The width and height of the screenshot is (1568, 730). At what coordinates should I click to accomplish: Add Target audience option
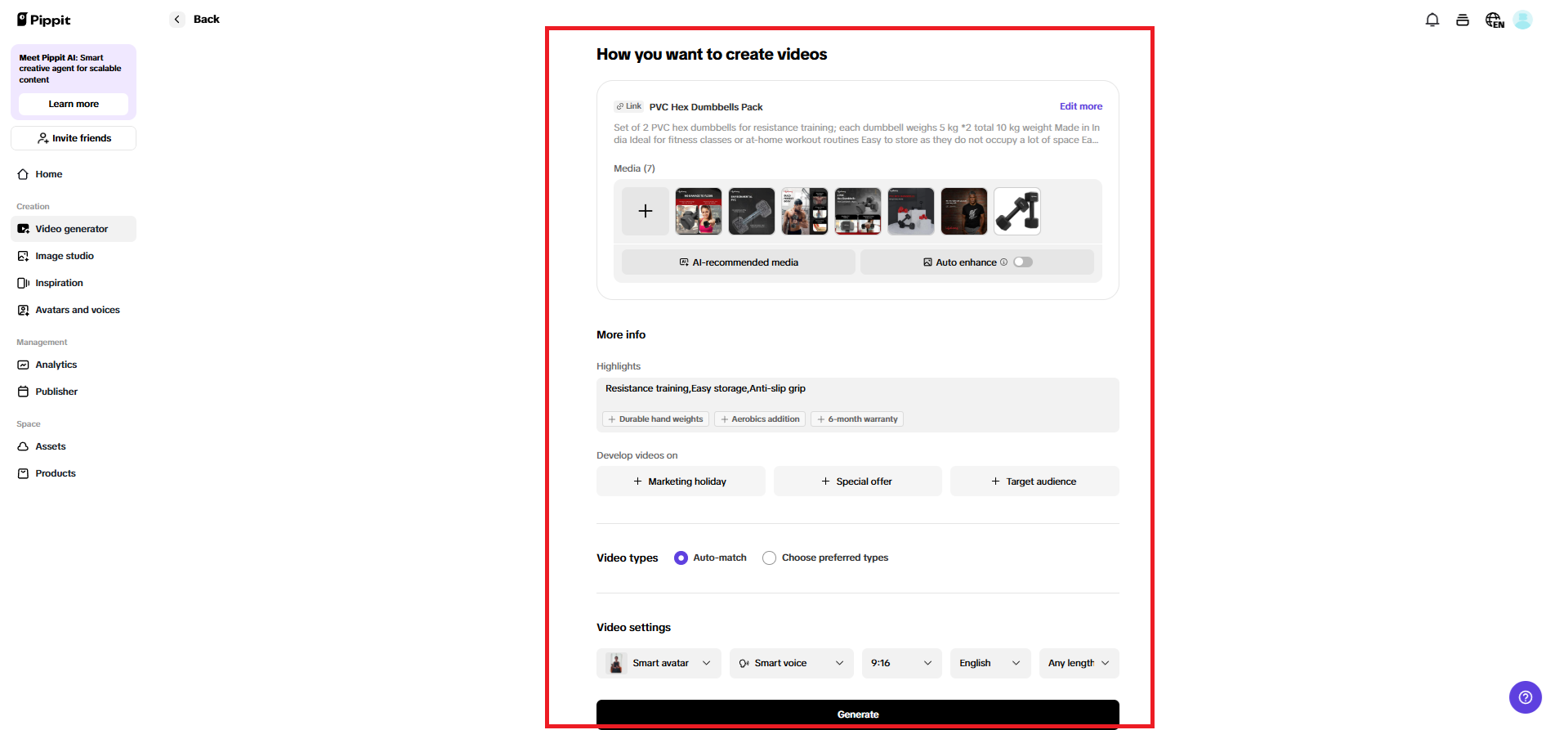click(x=1034, y=481)
